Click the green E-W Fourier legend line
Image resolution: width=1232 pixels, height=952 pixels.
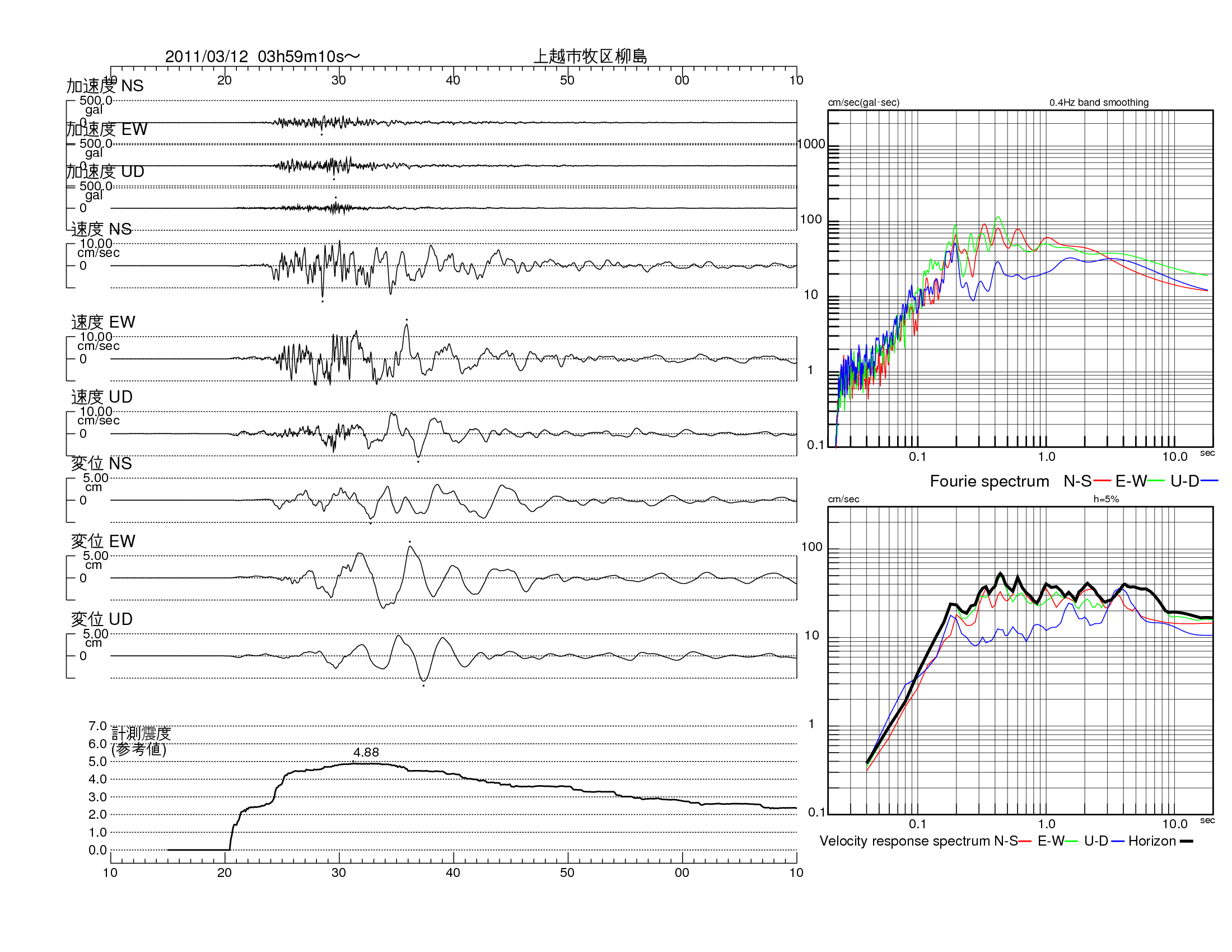coord(1155,481)
